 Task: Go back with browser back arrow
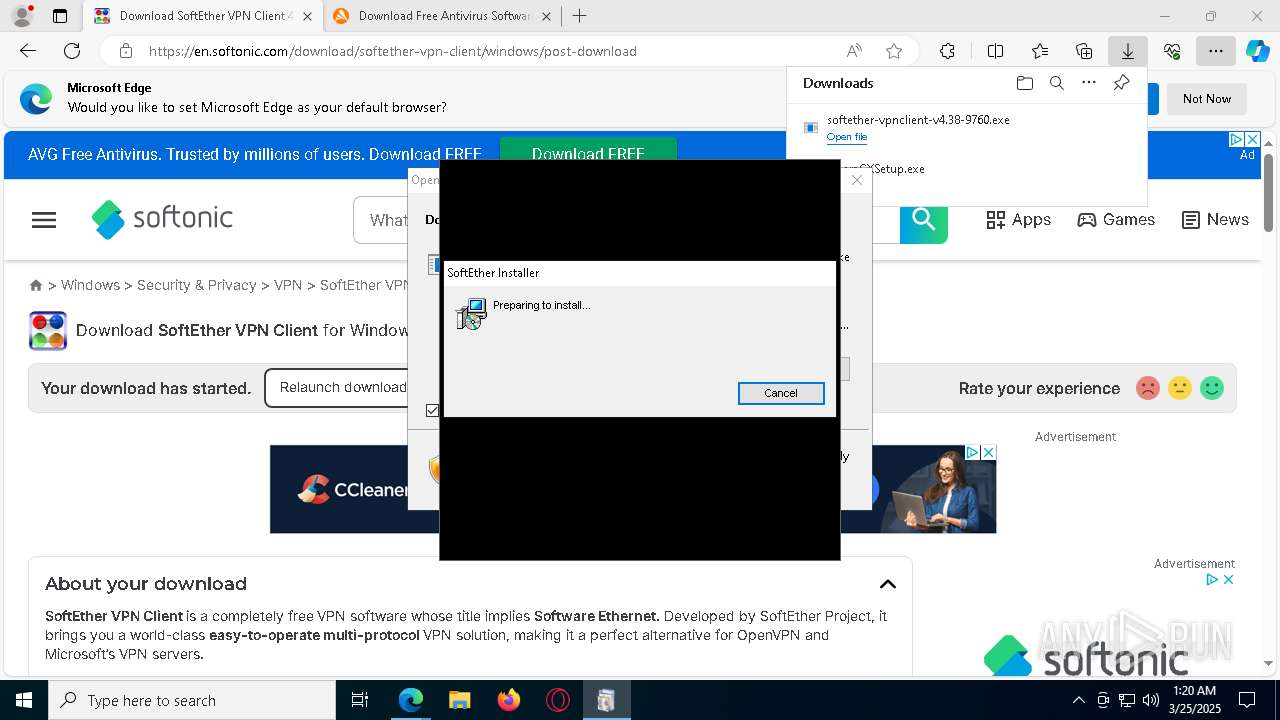click(28, 51)
